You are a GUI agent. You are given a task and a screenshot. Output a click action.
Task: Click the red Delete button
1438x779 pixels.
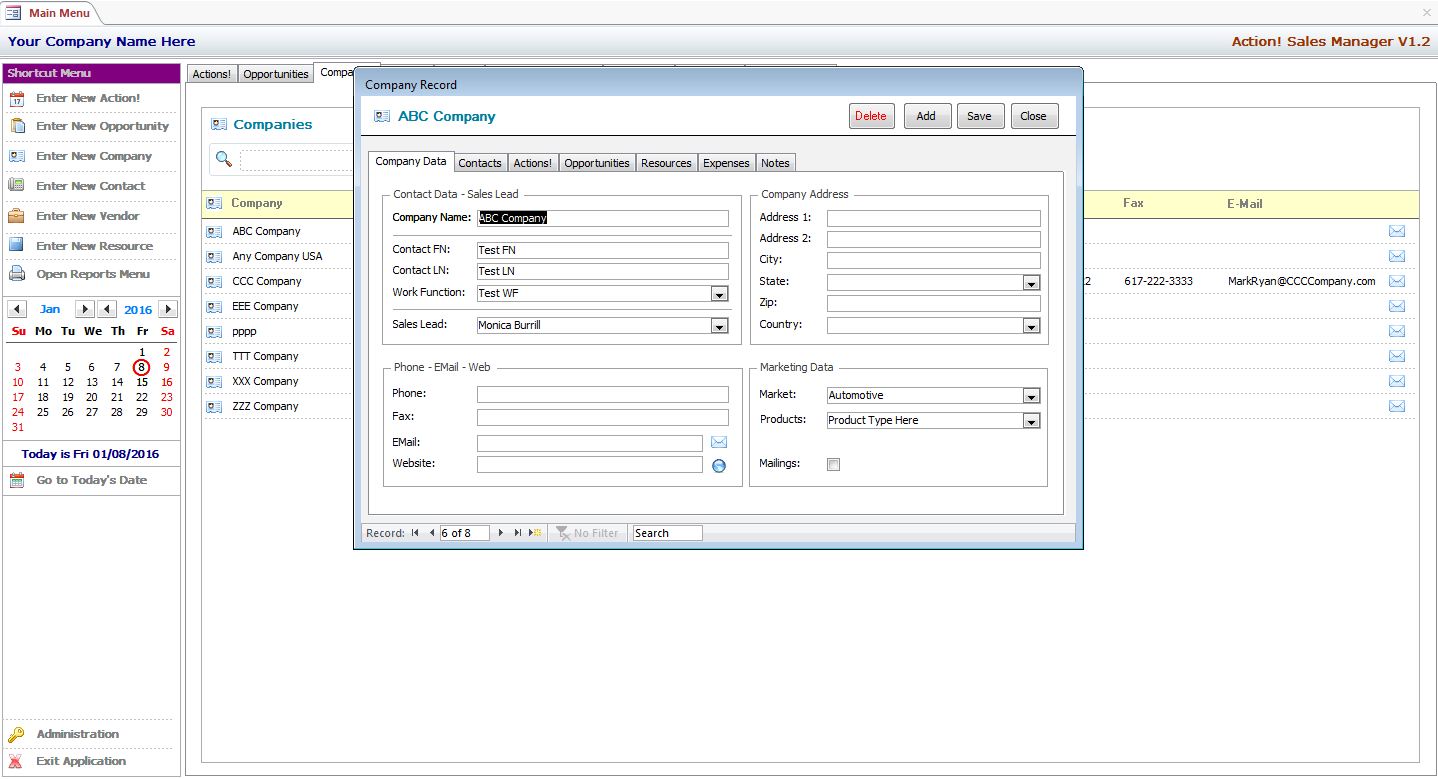pyautogui.click(x=871, y=116)
